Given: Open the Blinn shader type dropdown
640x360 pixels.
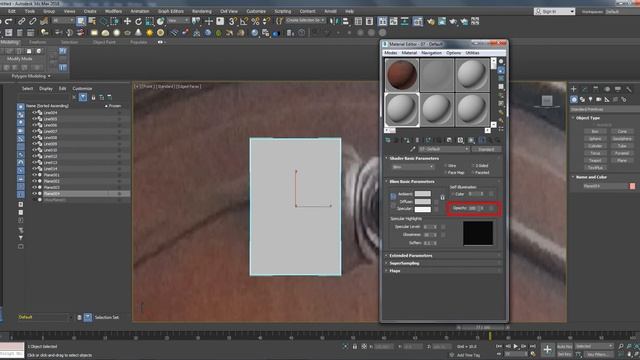Looking at the screenshot, I should pyautogui.click(x=412, y=167).
